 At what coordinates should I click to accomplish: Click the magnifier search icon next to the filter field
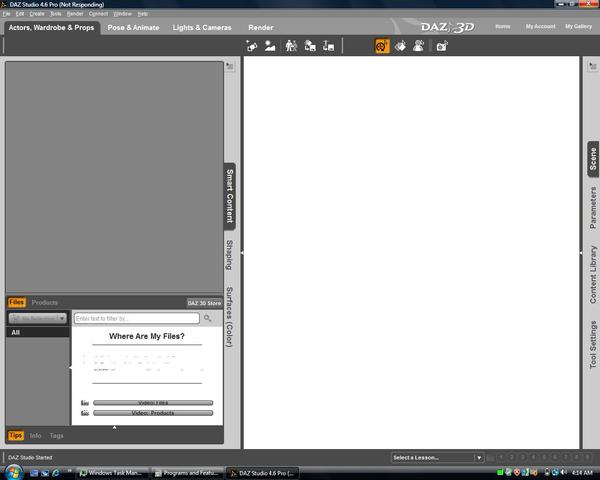(x=207, y=318)
